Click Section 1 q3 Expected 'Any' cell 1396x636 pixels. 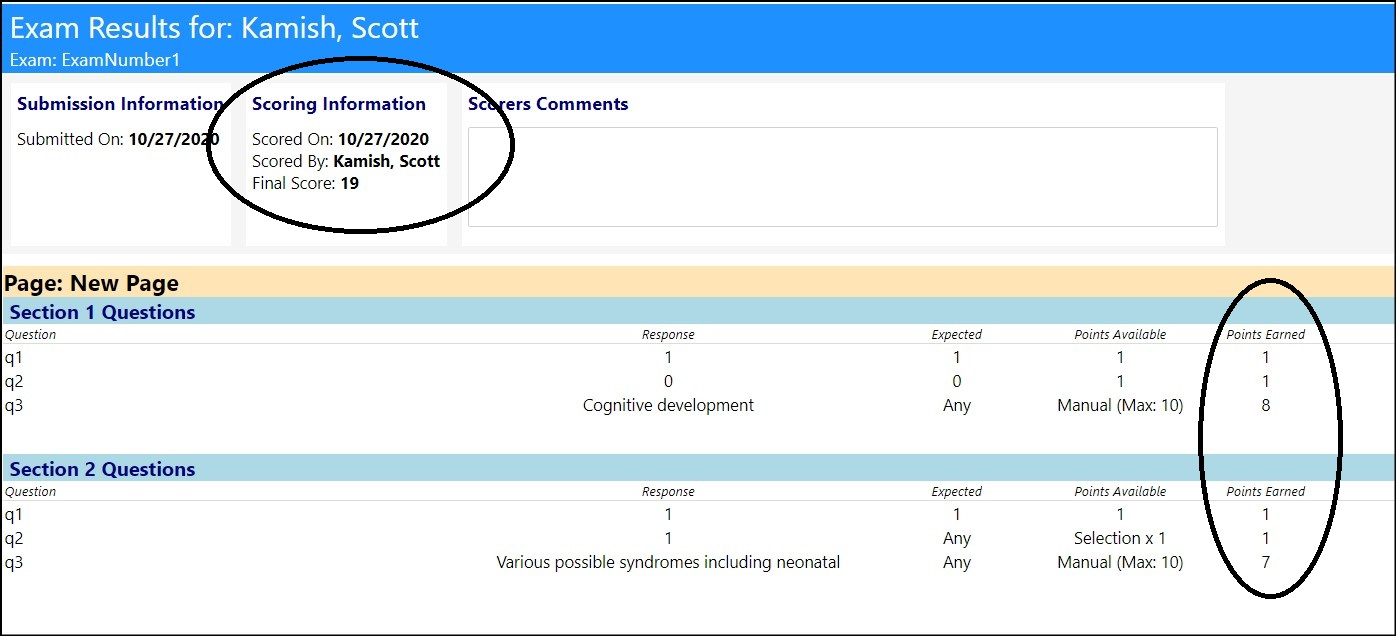pos(957,405)
